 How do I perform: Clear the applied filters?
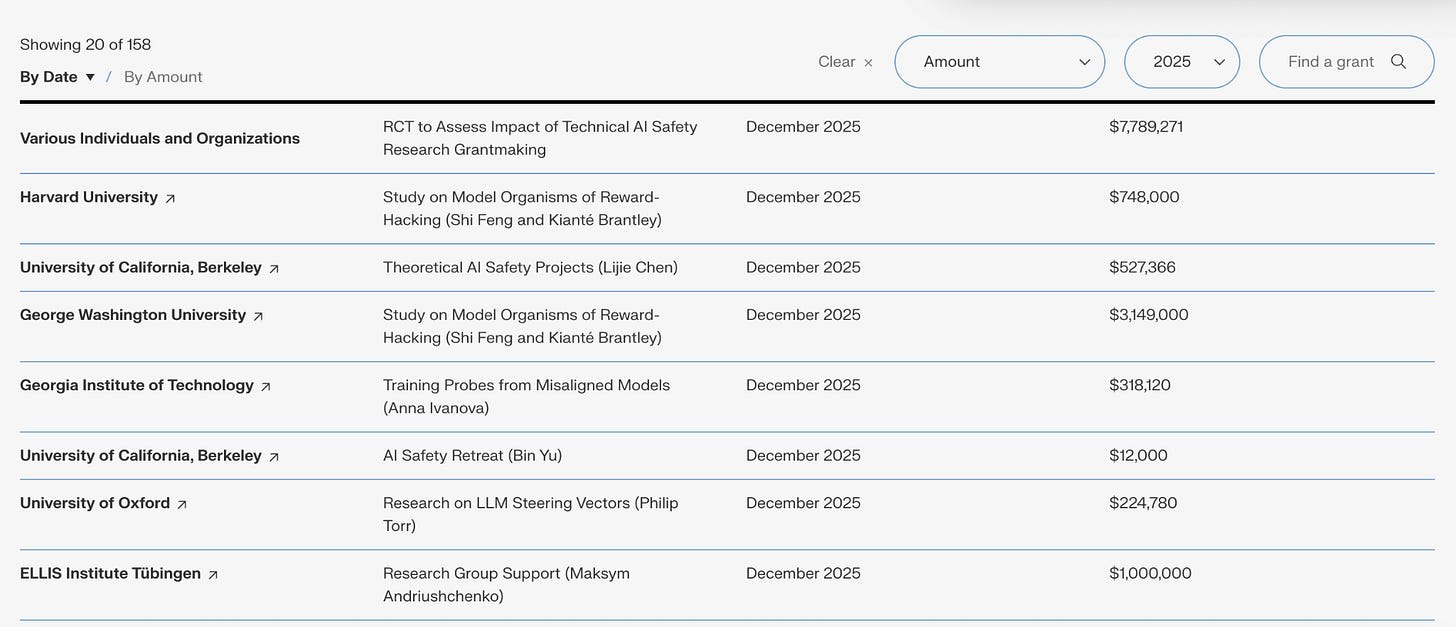[845, 62]
